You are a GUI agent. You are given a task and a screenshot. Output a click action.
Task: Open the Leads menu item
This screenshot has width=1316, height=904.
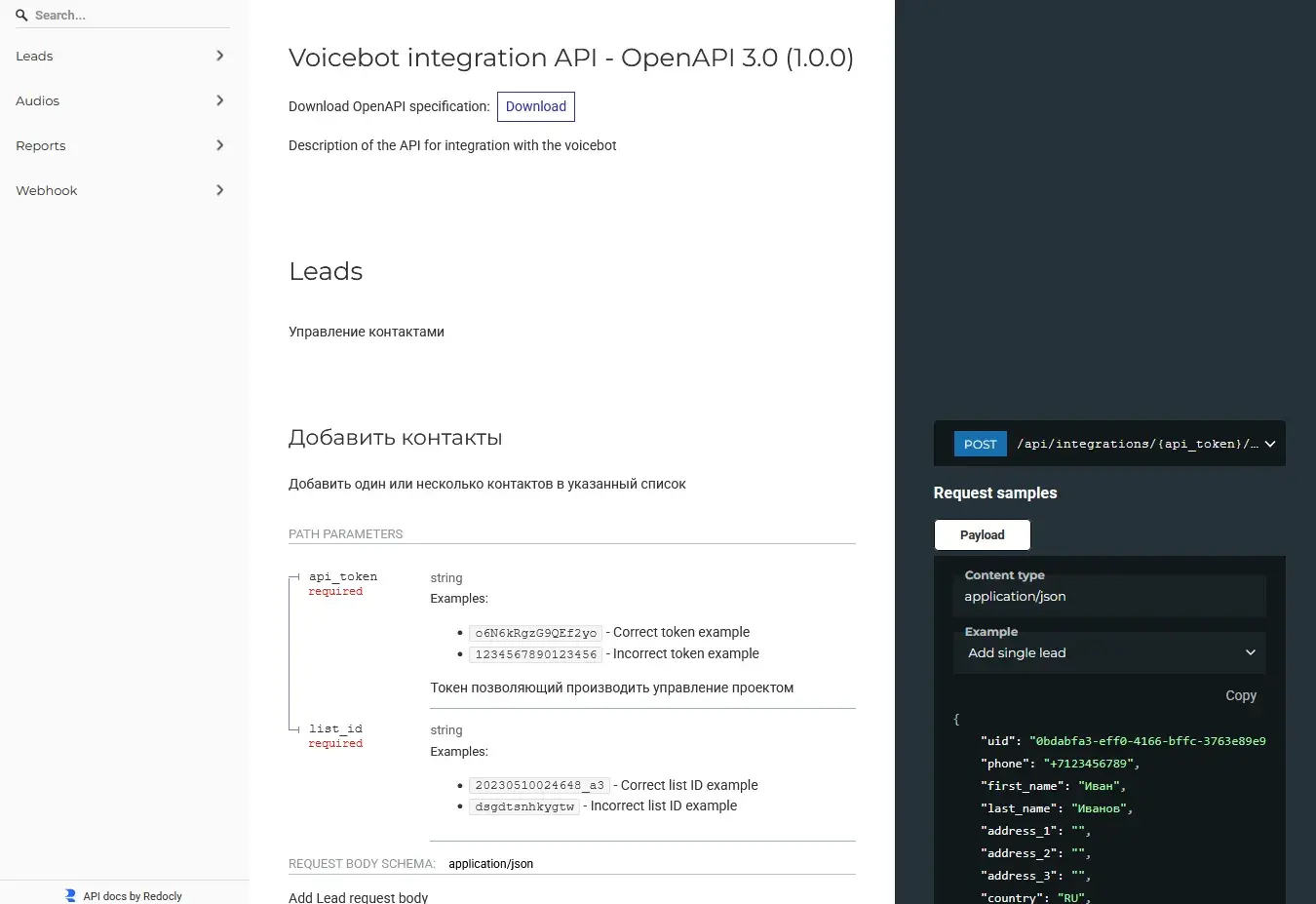(x=124, y=56)
